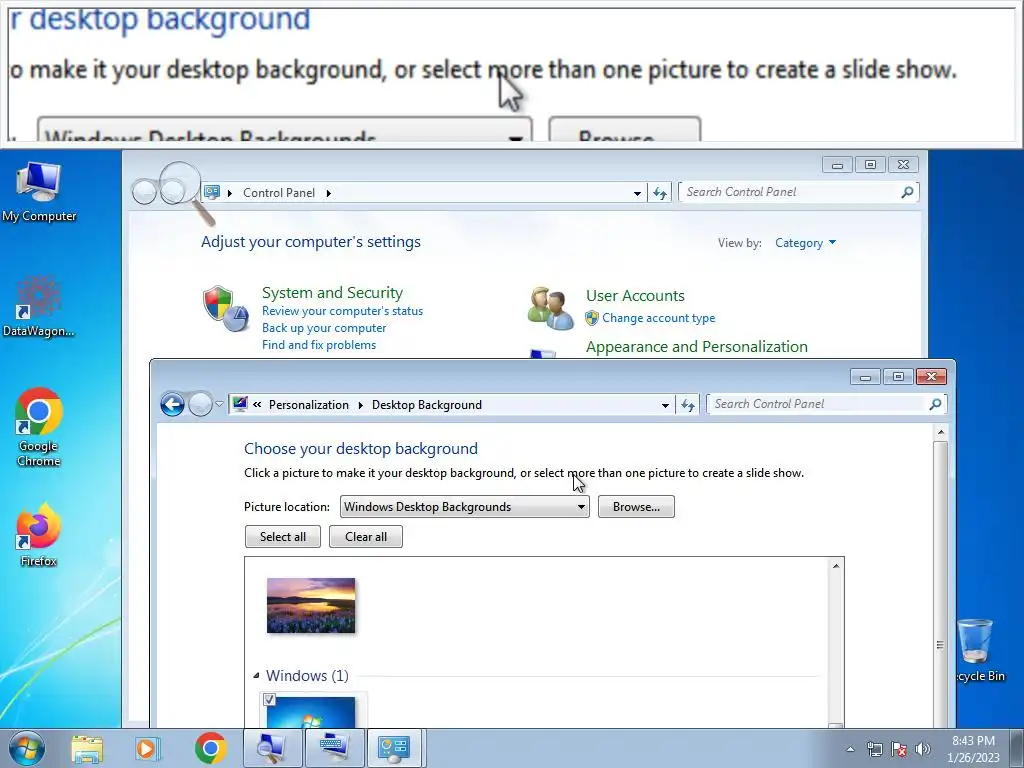The width and height of the screenshot is (1024, 768).
Task: Click the User Accounts people icon
Action: pyautogui.click(x=550, y=308)
